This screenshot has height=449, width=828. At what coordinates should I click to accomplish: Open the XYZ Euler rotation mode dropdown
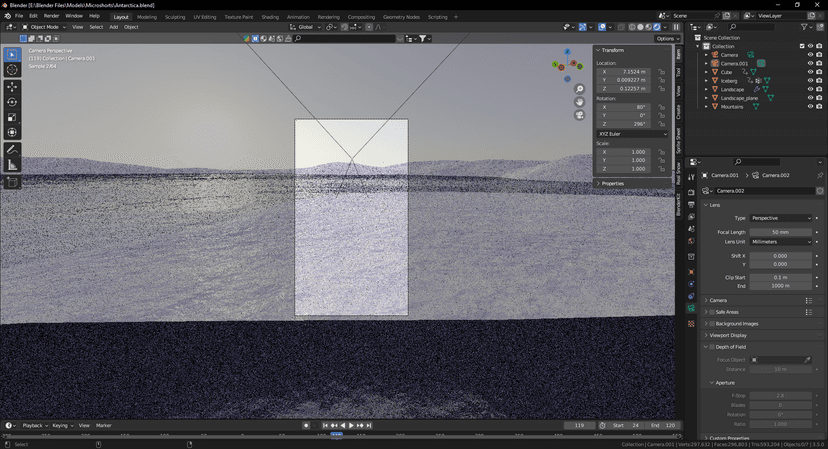point(632,133)
